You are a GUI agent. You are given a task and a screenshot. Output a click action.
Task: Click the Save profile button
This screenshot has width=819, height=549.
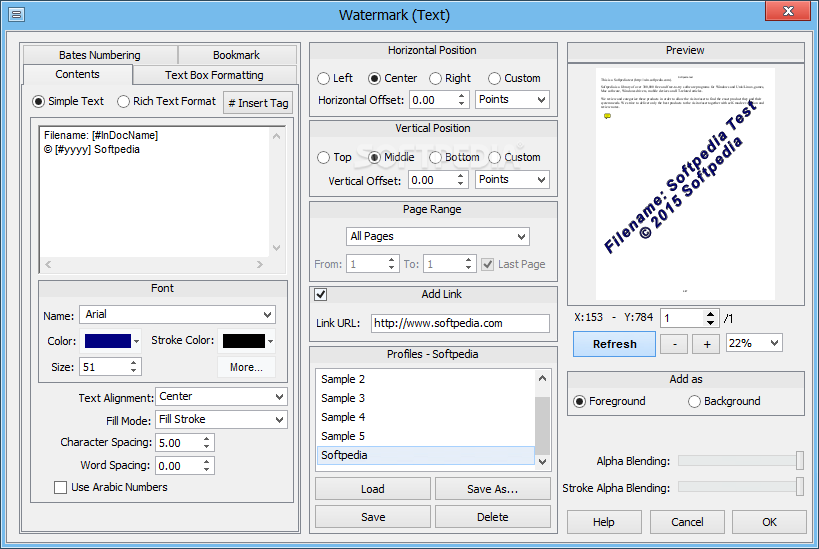pyautogui.click(x=373, y=517)
